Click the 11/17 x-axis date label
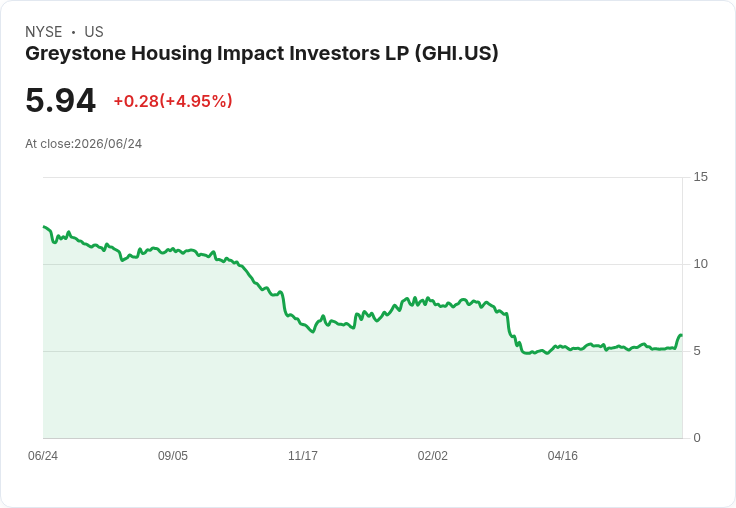 coord(303,456)
